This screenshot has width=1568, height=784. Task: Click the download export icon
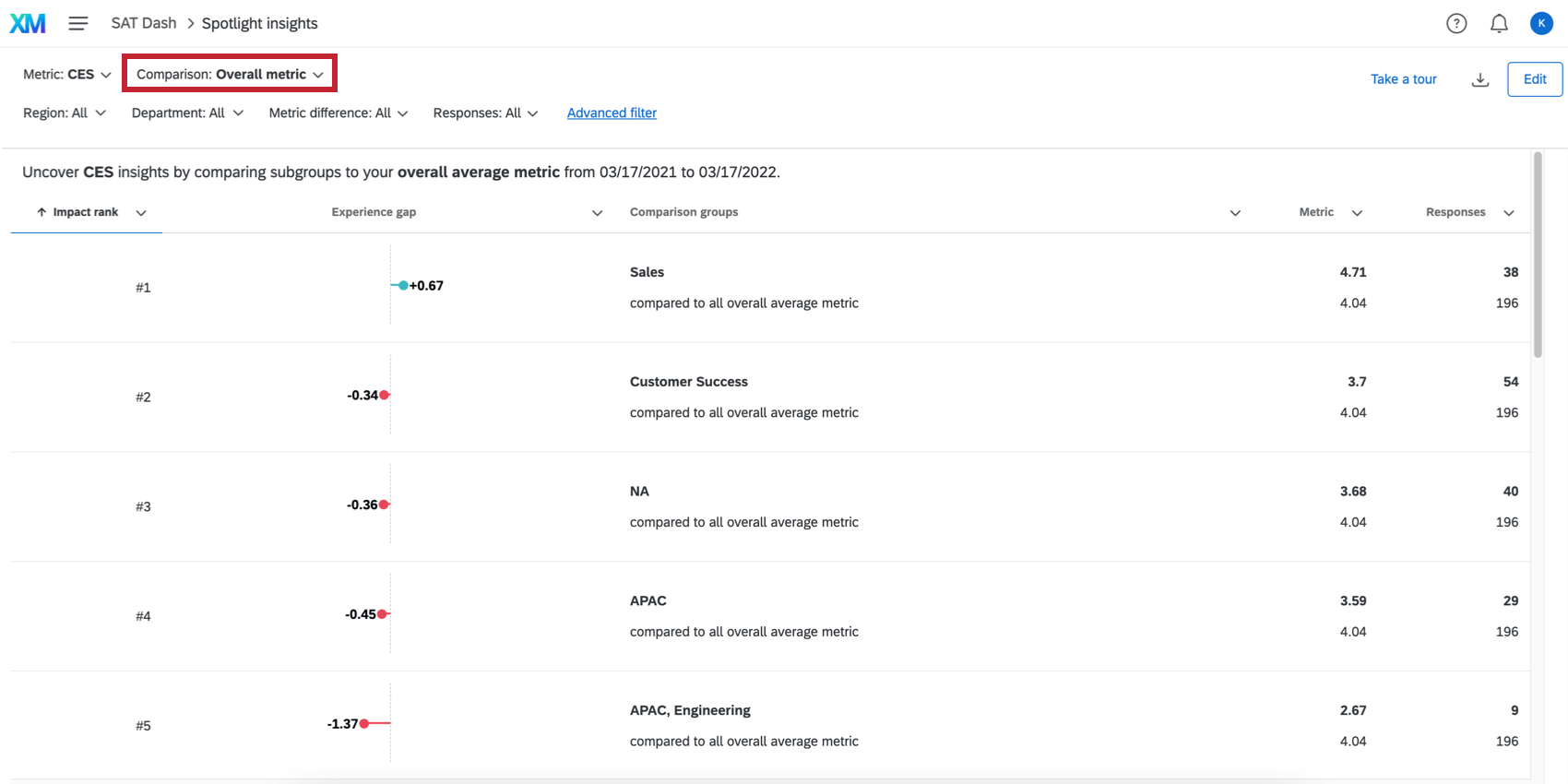click(1480, 79)
